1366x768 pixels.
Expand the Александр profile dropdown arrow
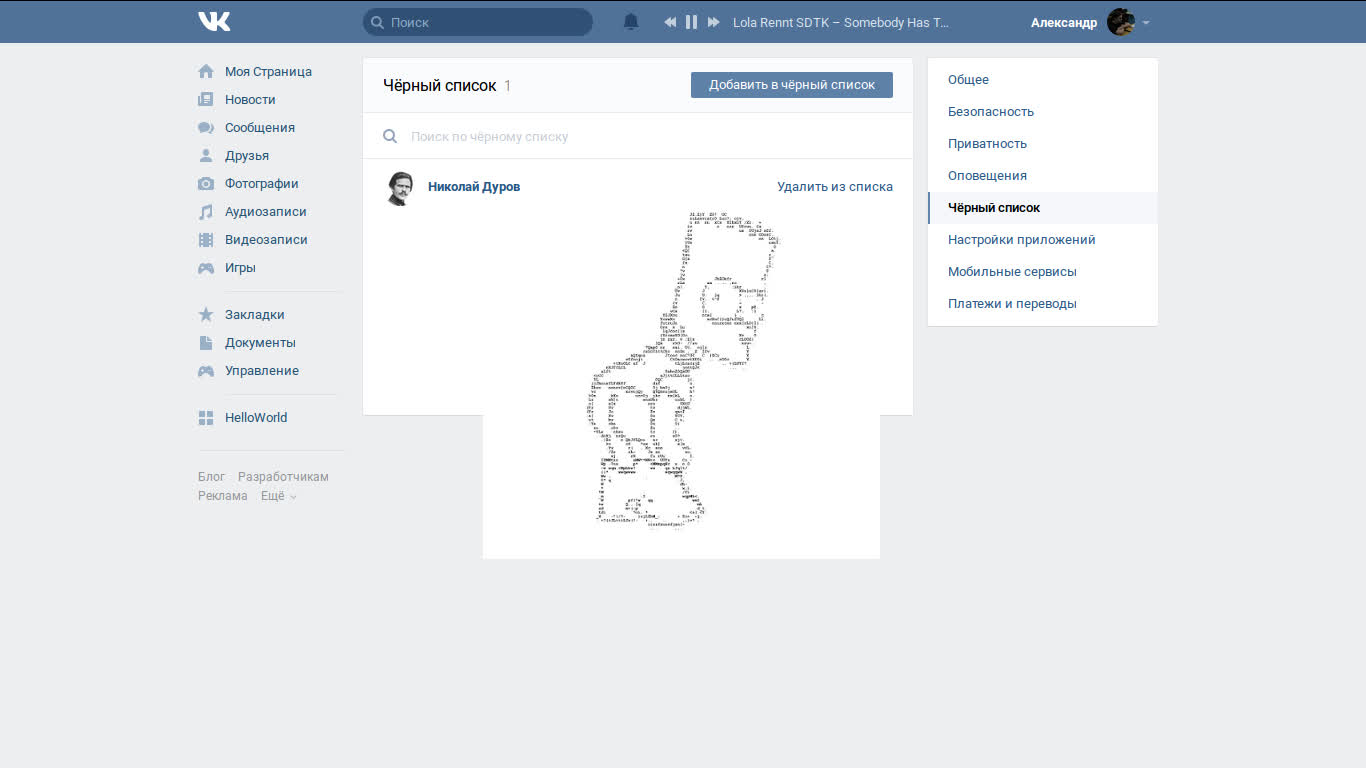[x=1146, y=23]
